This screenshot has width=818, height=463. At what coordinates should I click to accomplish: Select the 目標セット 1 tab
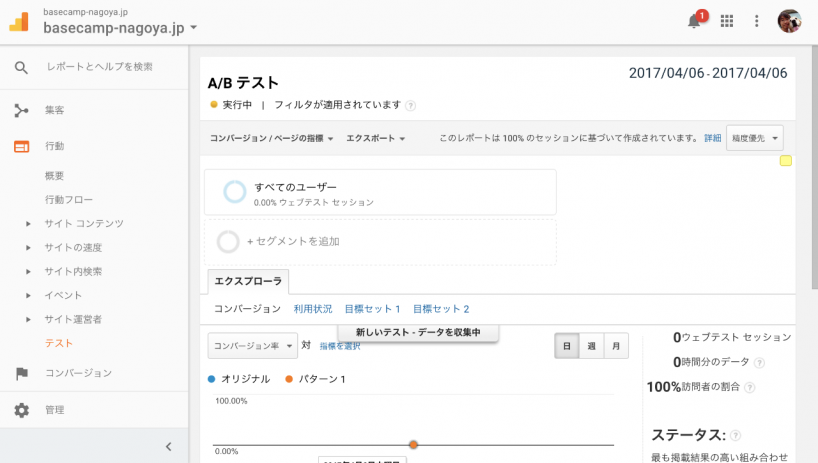372,309
